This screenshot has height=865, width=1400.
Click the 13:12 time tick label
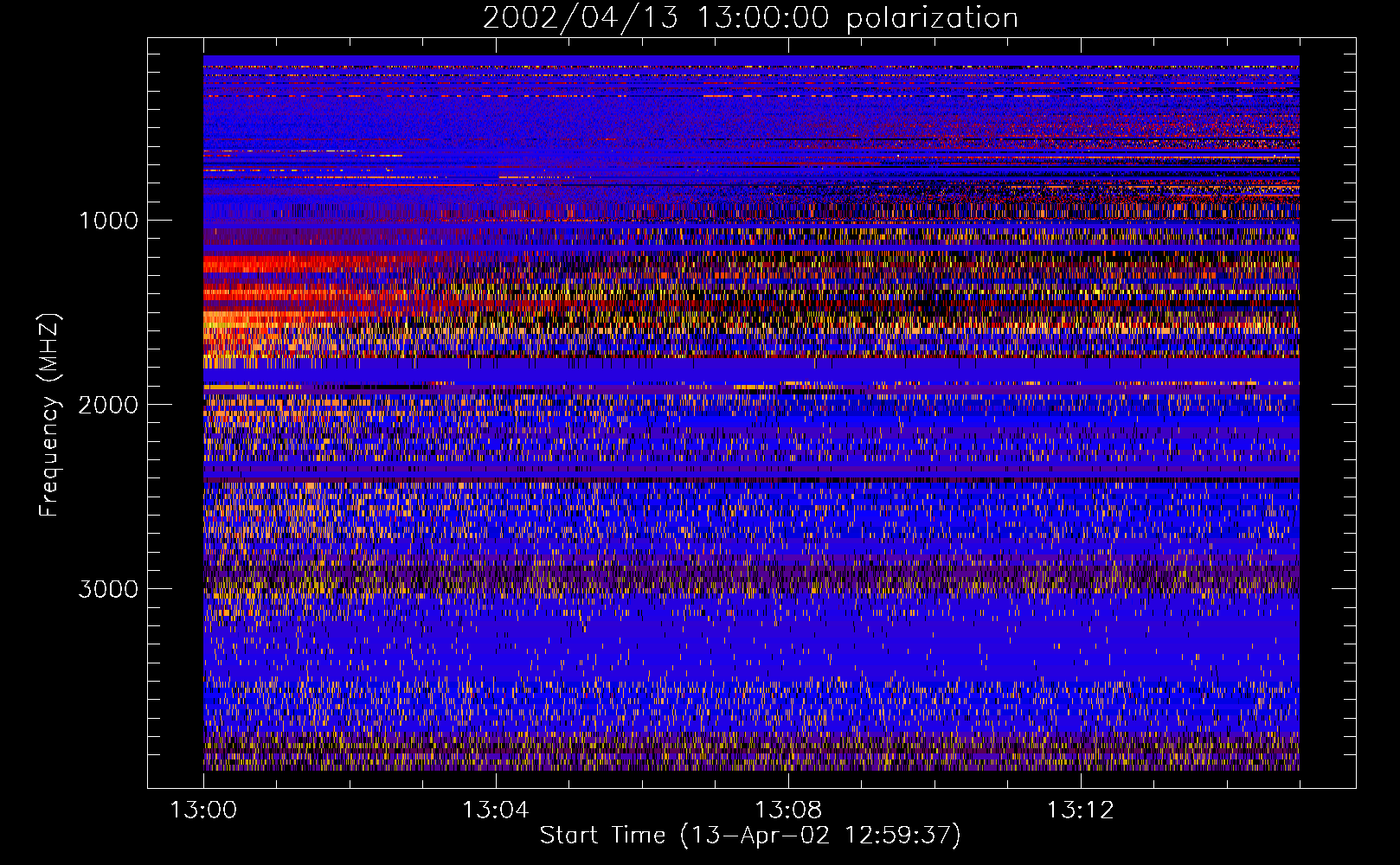click(1080, 811)
